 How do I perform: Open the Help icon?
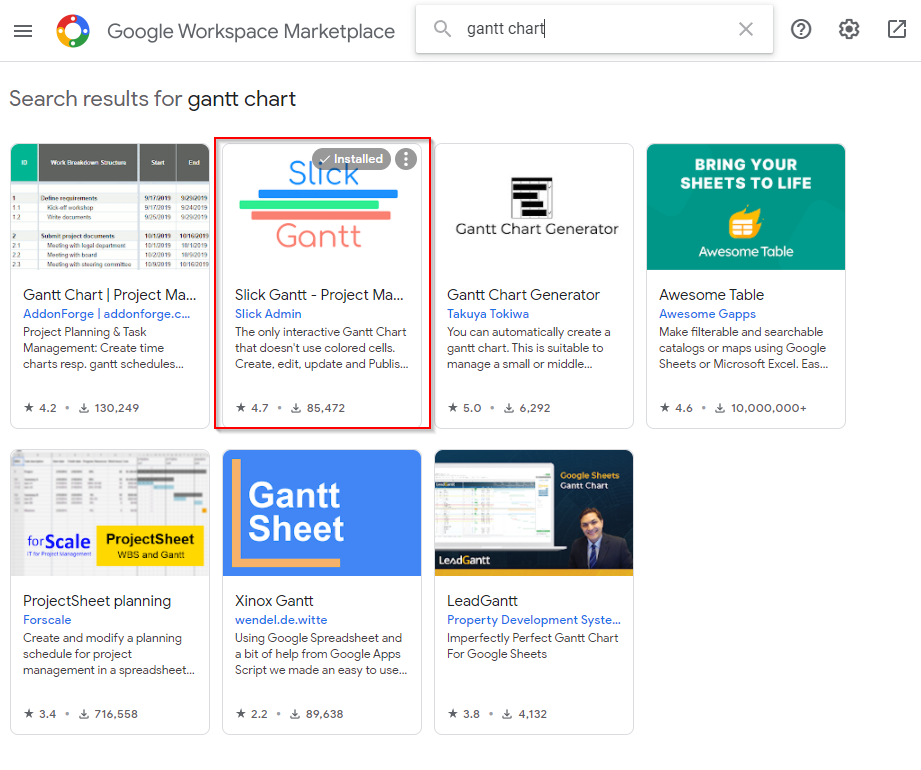(801, 29)
